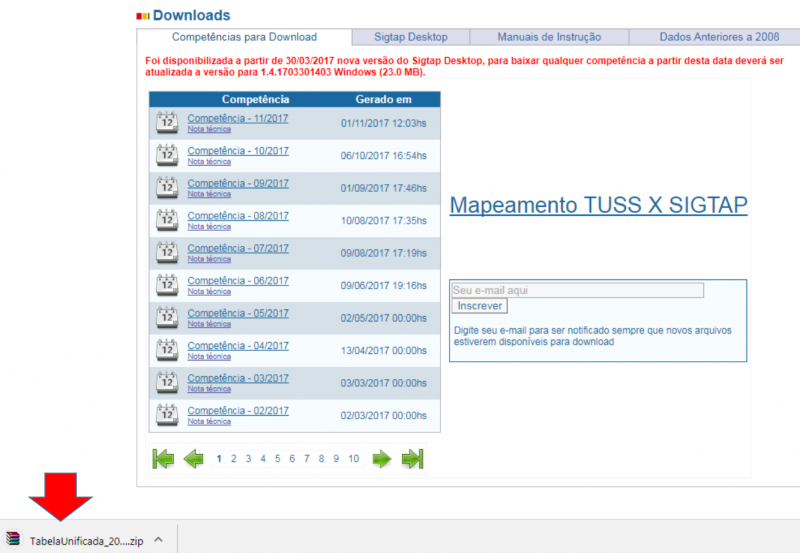Screen dimensions: 800x553
Task: Open Nota técnica for 02/2017
Action: (209, 421)
